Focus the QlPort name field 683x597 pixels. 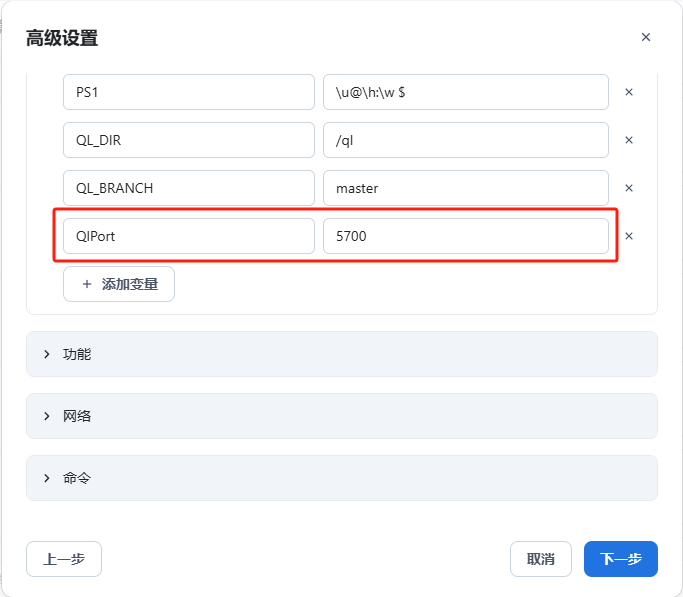click(x=189, y=236)
